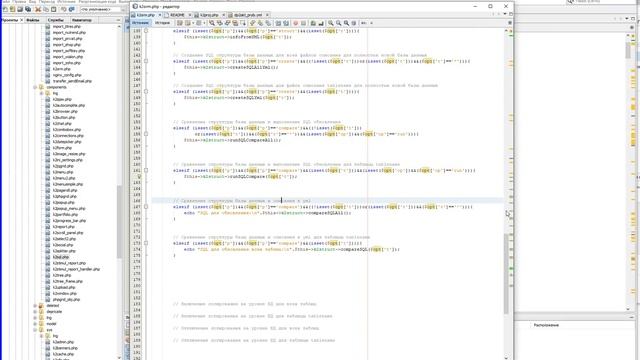Open the configuration combo box in main toolbar

point(102,9)
